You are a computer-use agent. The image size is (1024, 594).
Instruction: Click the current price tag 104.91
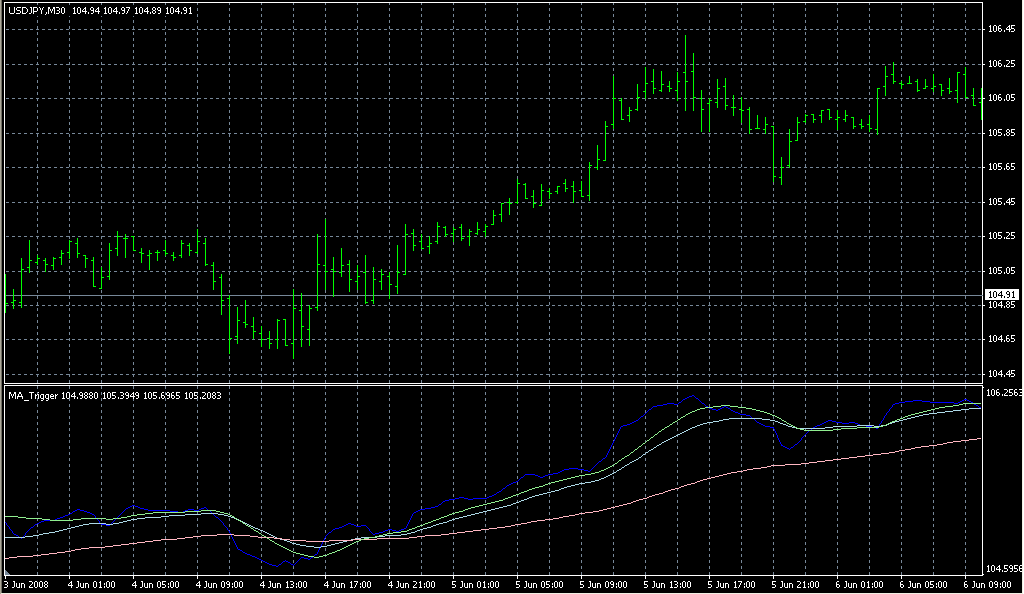[1001, 295]
